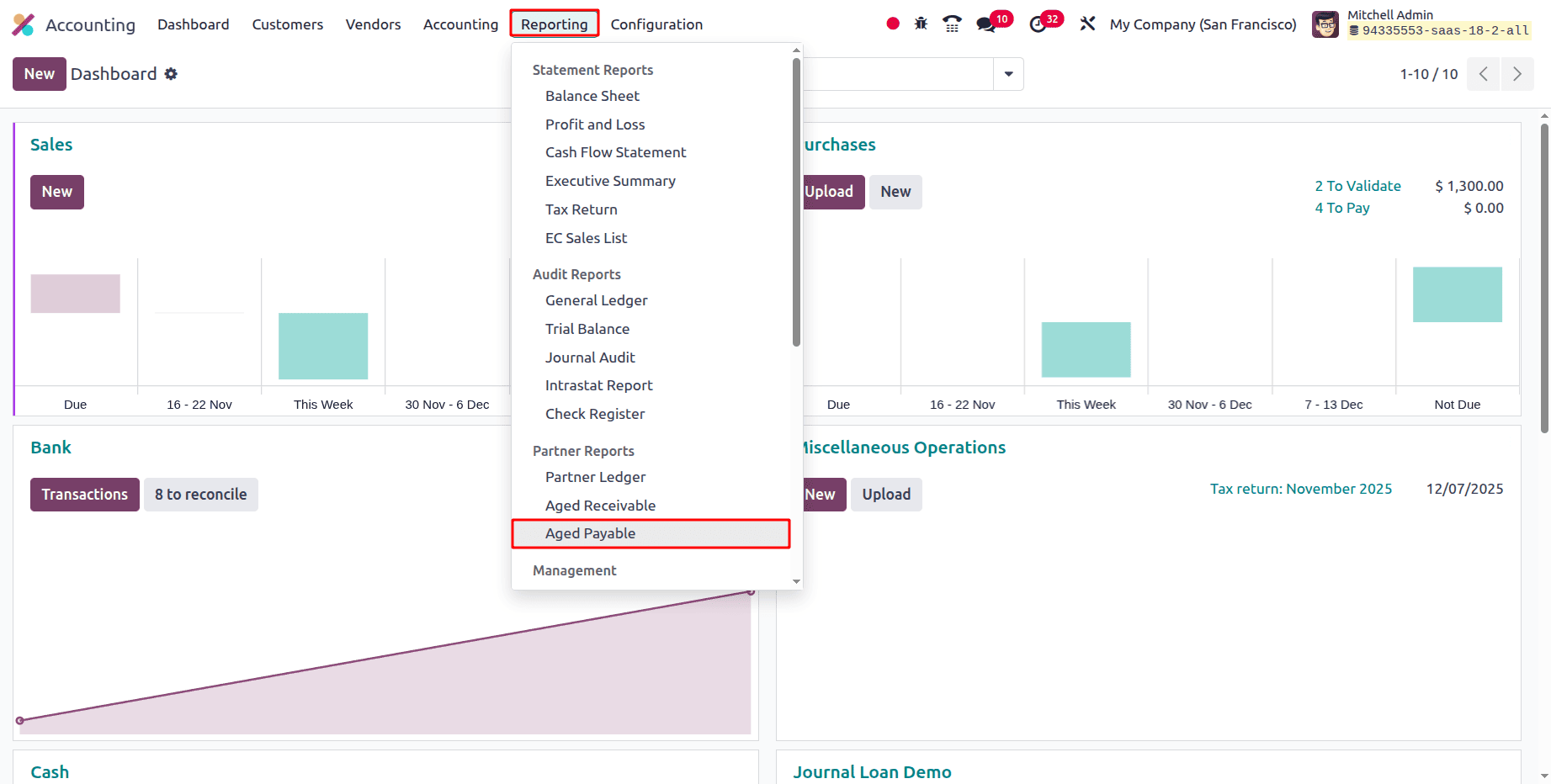Screen dimensions: 1551x784
Task: Open Bank Transactions button
Action: click(85, 495)
